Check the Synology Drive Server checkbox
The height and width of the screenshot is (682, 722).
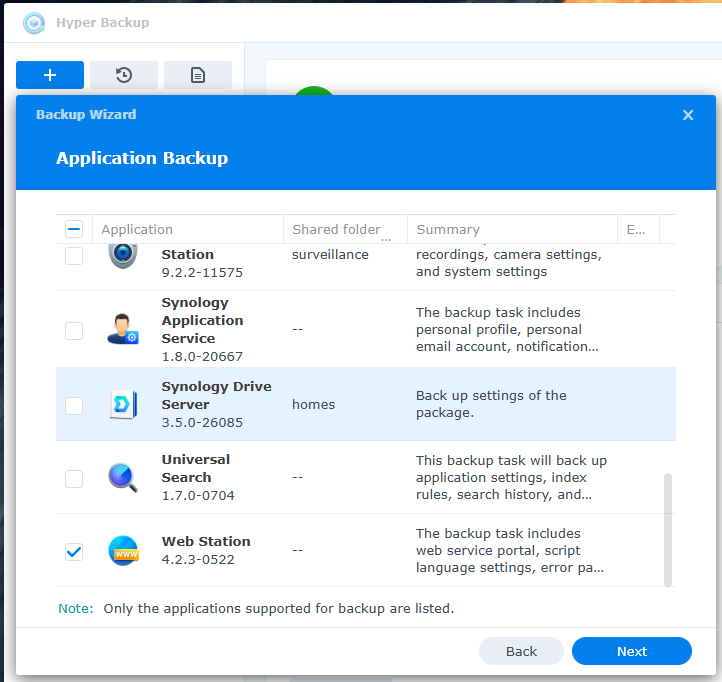[74, 406]
